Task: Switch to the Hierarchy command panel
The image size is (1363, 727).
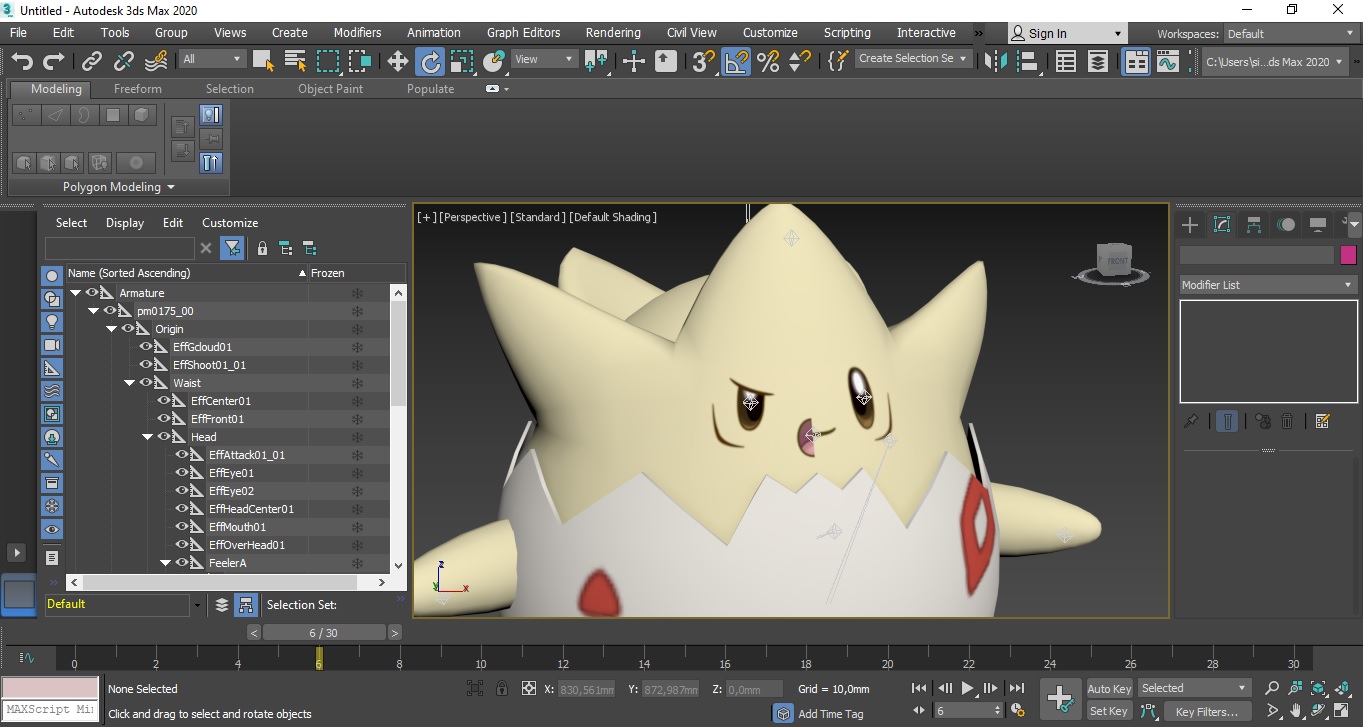Action: 1254,224
